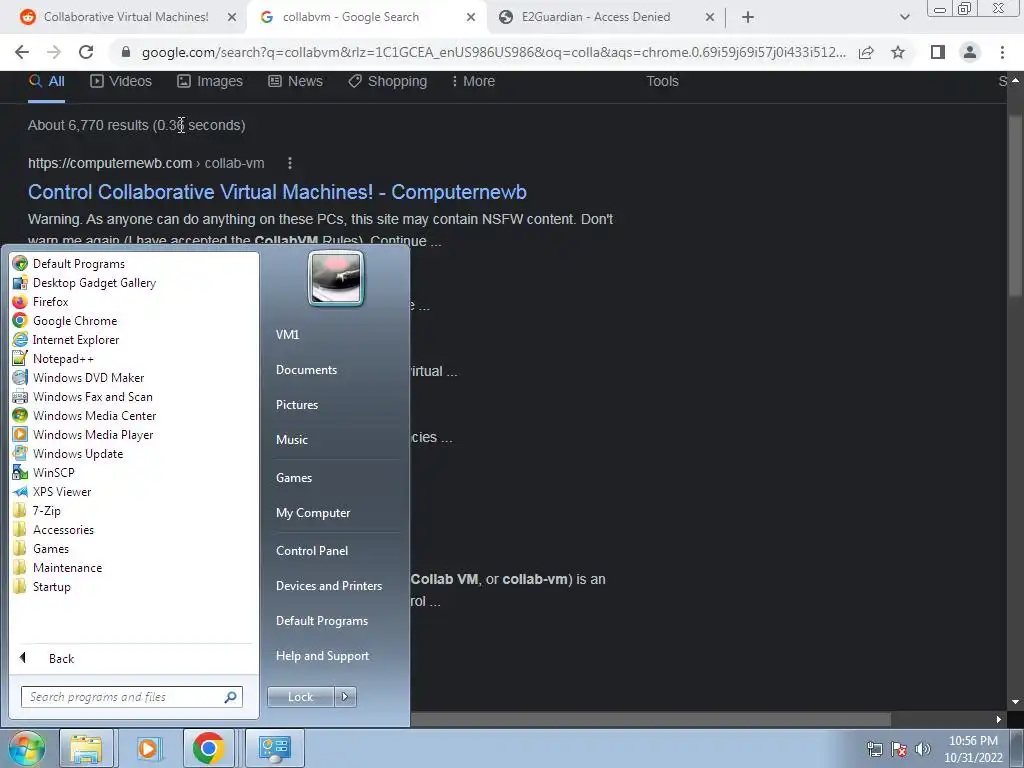The width and height of the screenshot is (1024, 768).
Task: Open Chrome profile menu
Action: pos(970,52)
